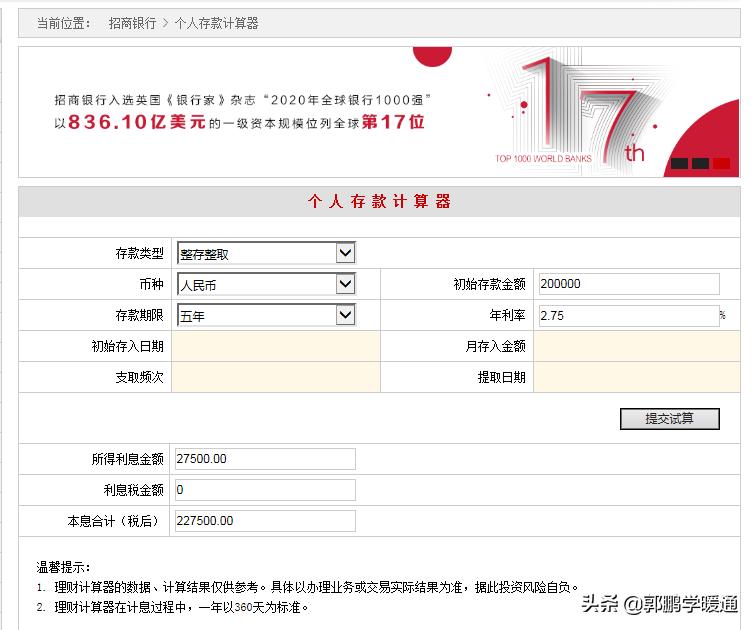Click the first black banner slide indicator

[679, 163]
